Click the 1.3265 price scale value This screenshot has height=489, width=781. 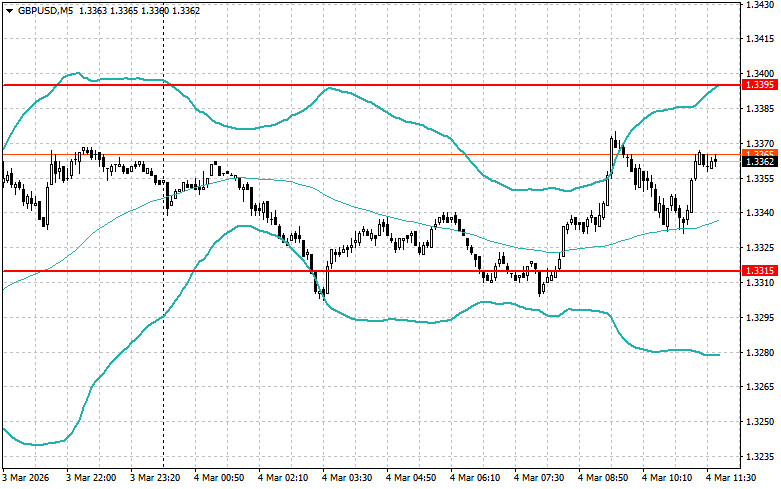(x=760, y=387)
